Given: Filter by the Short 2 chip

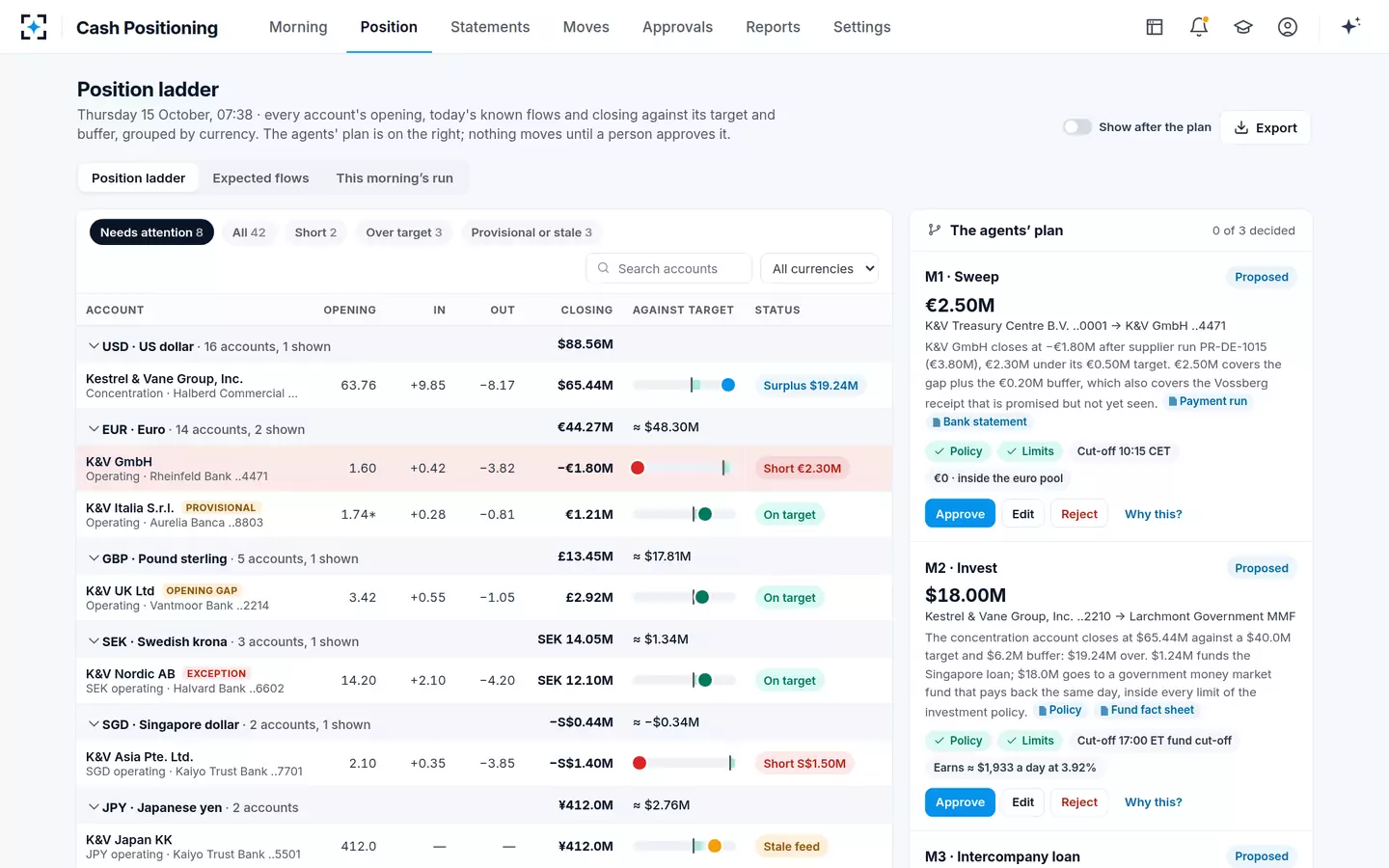Looking at the screenshot, I should pyautogui.click(x=315, y=232).
